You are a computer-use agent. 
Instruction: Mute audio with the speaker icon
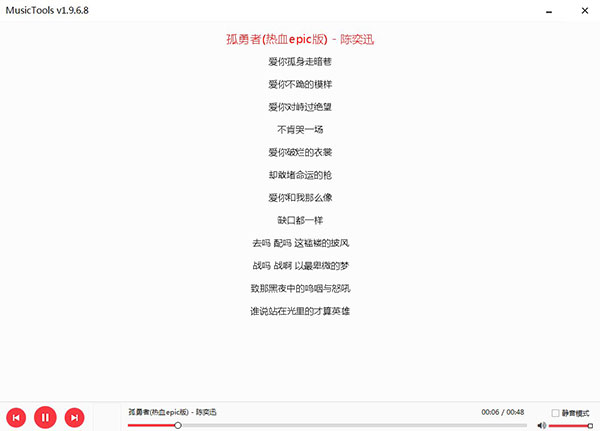click(x=541, y=425)
